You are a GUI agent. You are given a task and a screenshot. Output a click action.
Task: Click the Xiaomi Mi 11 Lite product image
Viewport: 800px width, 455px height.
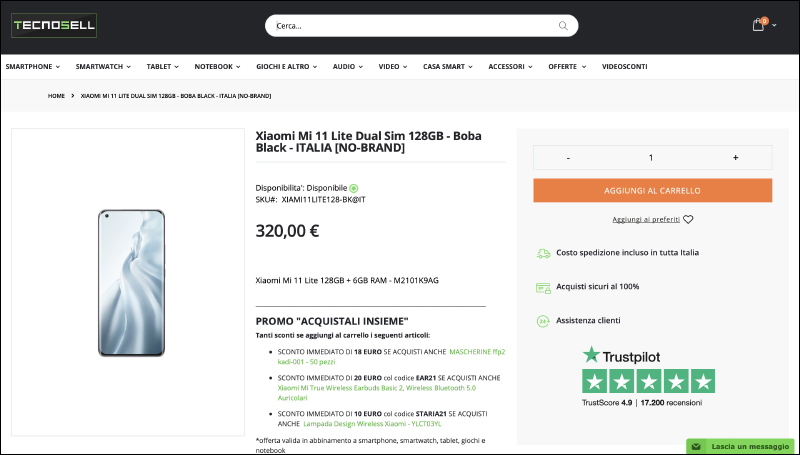(x=131, y=283)
